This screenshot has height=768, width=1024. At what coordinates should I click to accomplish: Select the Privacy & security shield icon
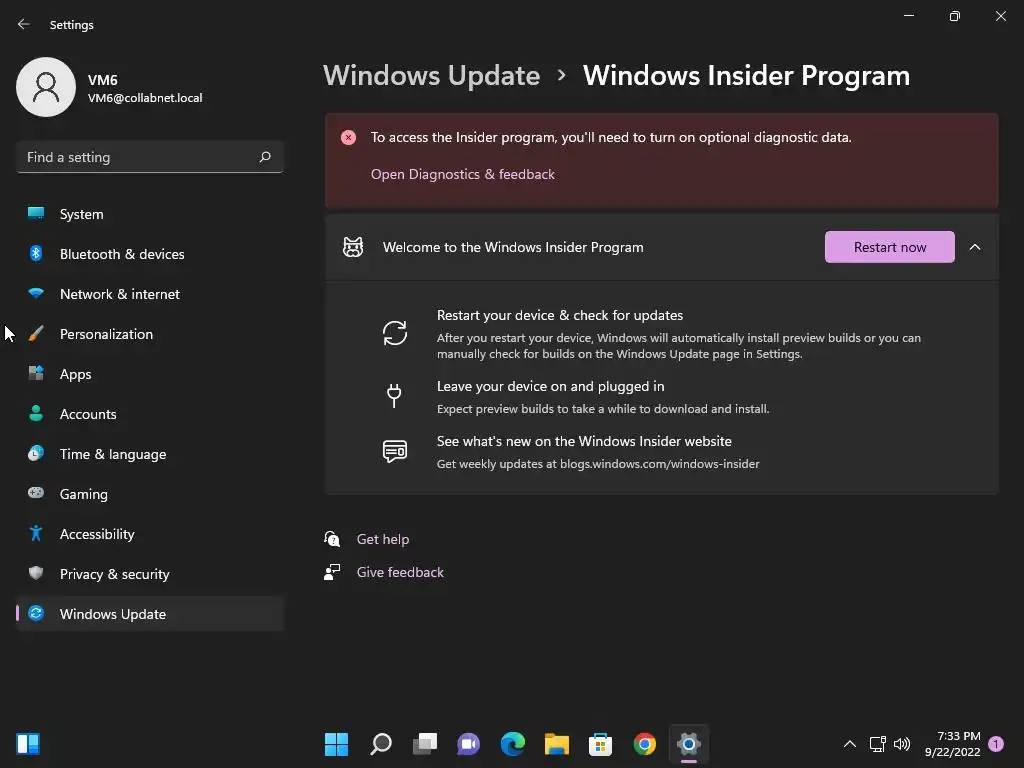click(x=36, y=573)
